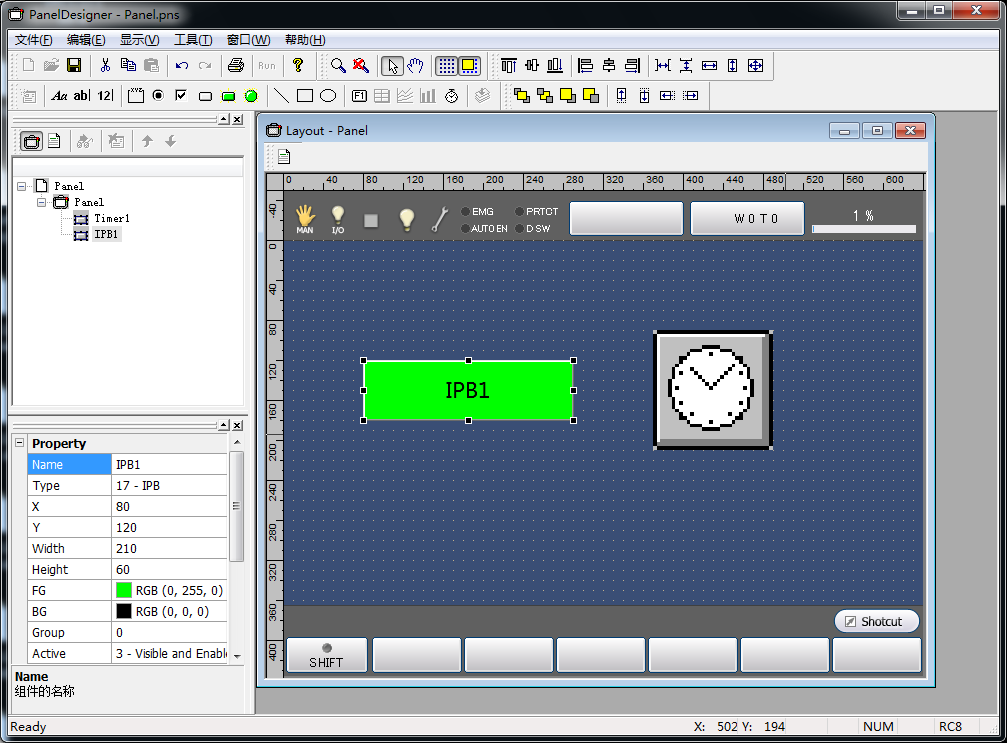
Task: Select the ellipse shape tool
Action: pos(327,96)
